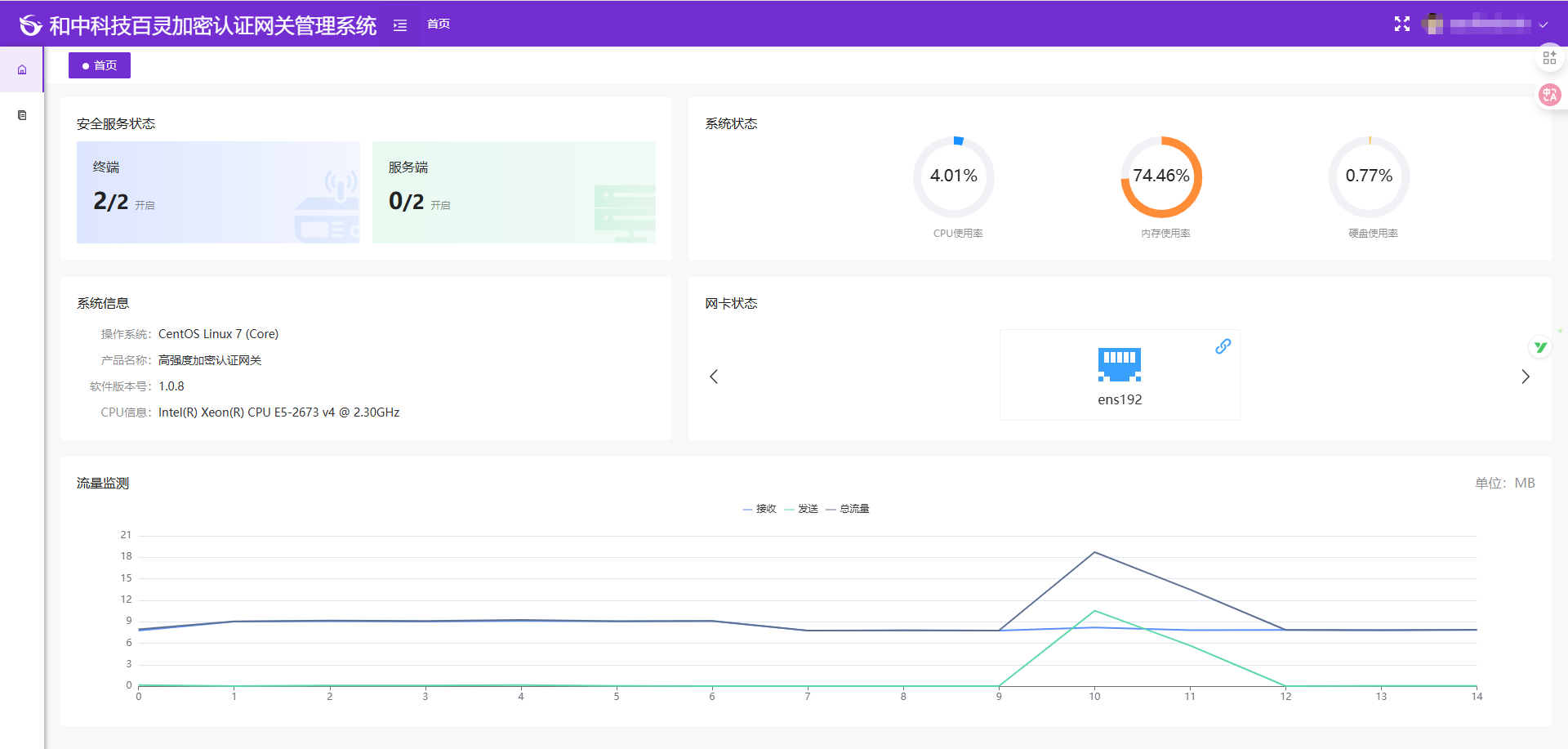Show previous network card with left arrow
Image resolution: width=1568 pixels, height=749 pixels.
click(714, 377)
